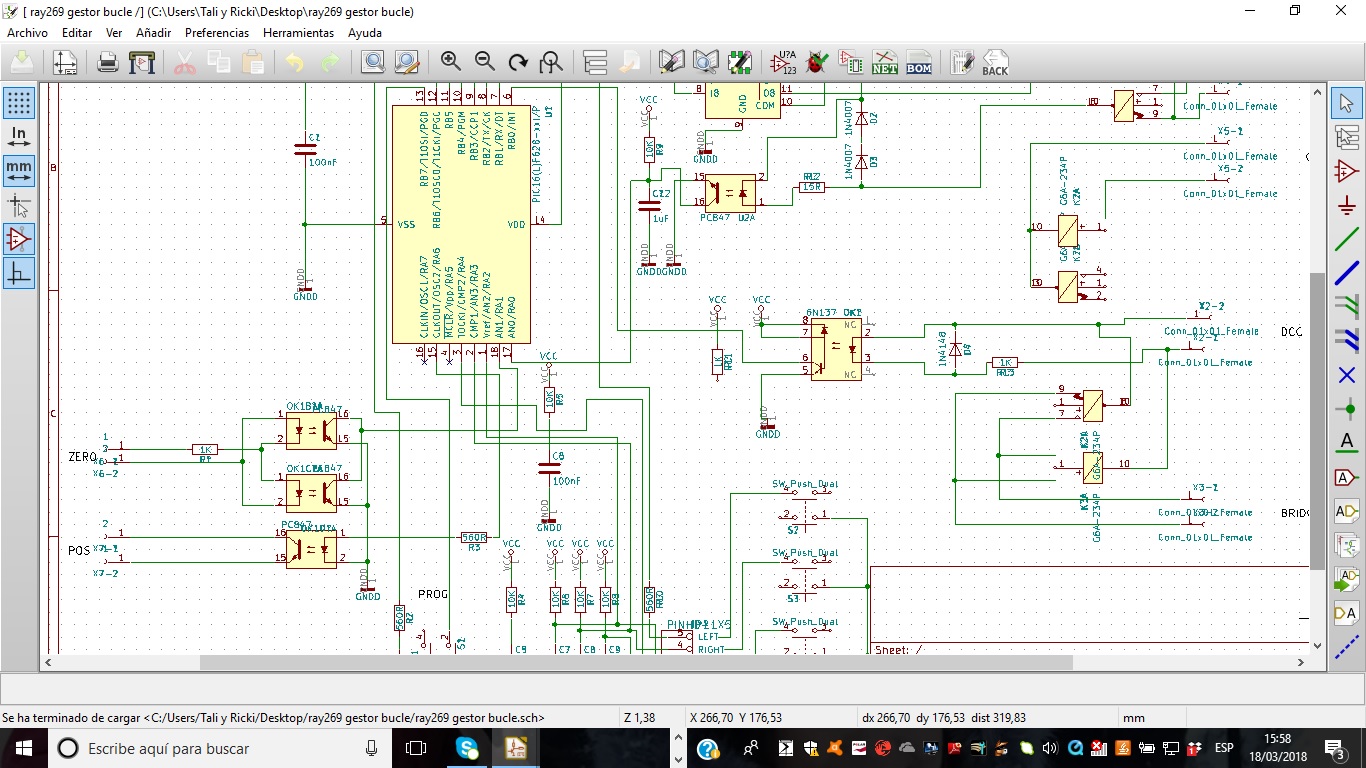Toggle horizontal/vertical wire constraint

[x=19, y=273]
